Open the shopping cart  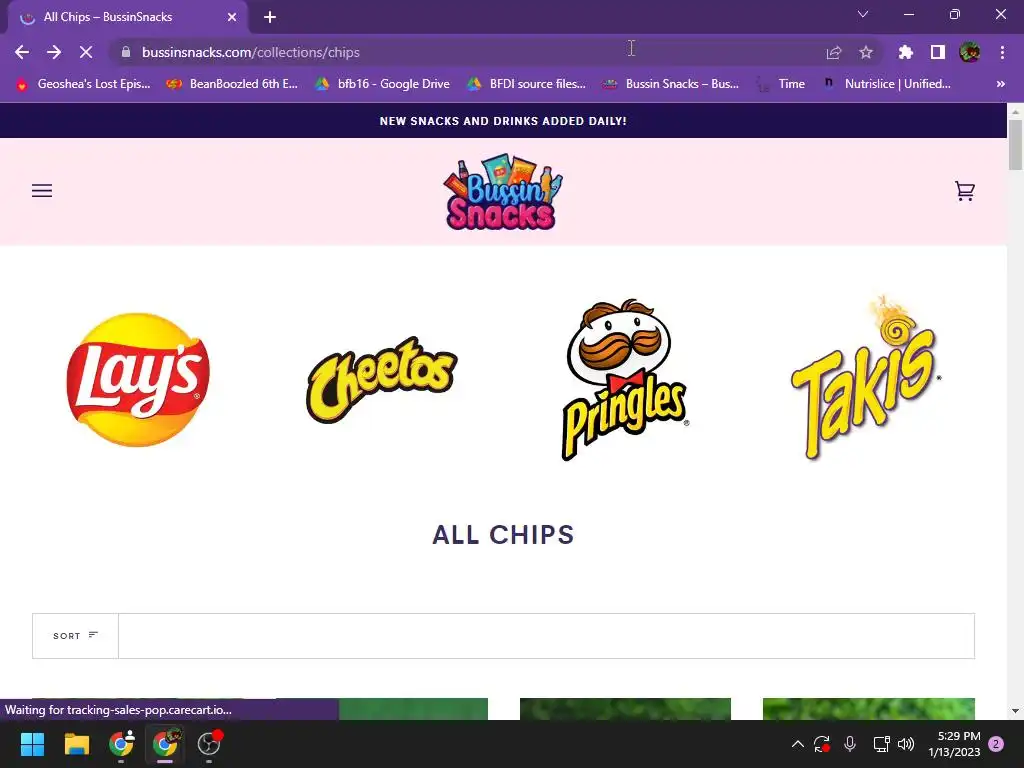click(x=965, y=191)
